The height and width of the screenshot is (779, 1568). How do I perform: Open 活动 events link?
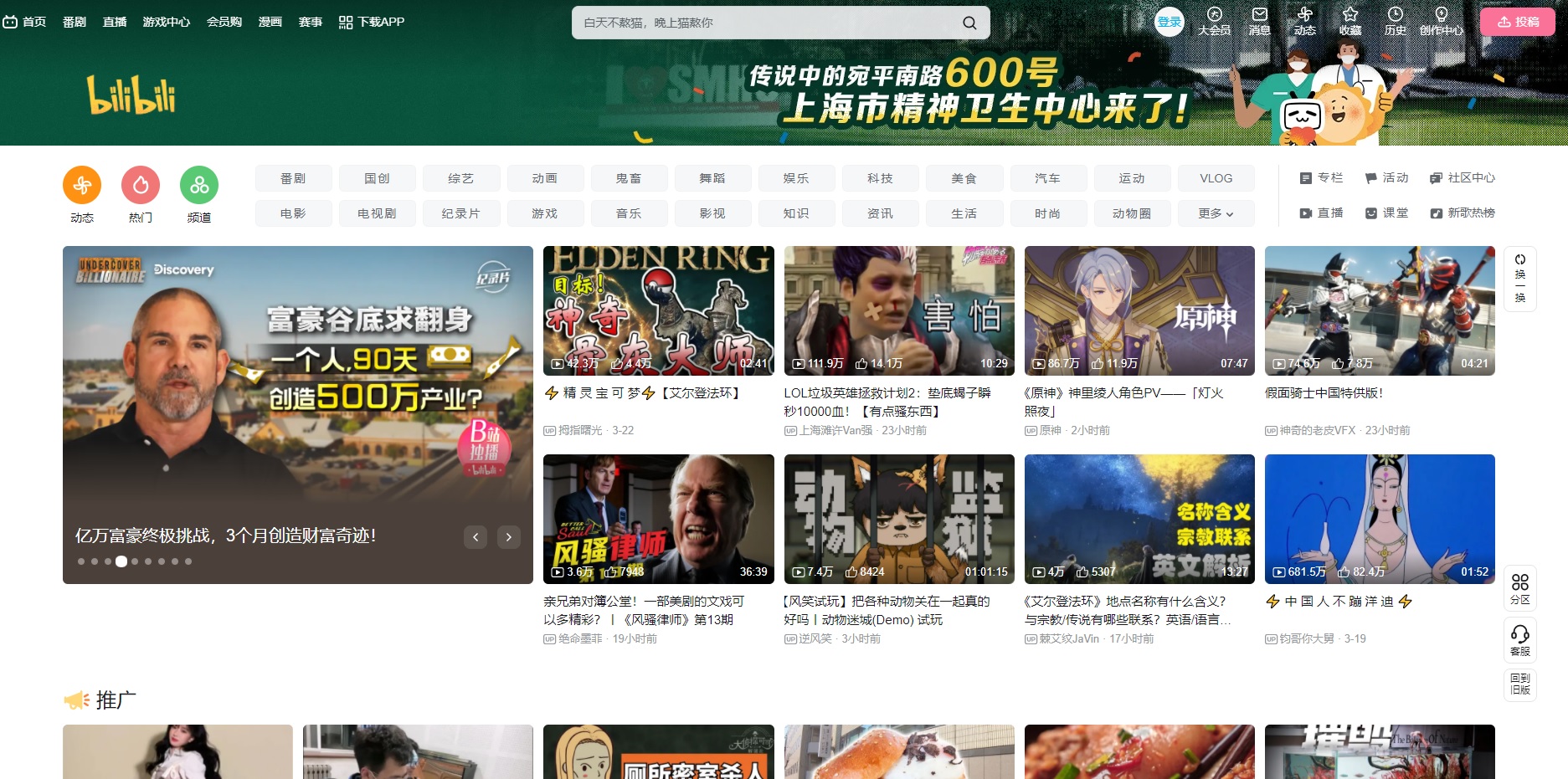(1386, 178)
